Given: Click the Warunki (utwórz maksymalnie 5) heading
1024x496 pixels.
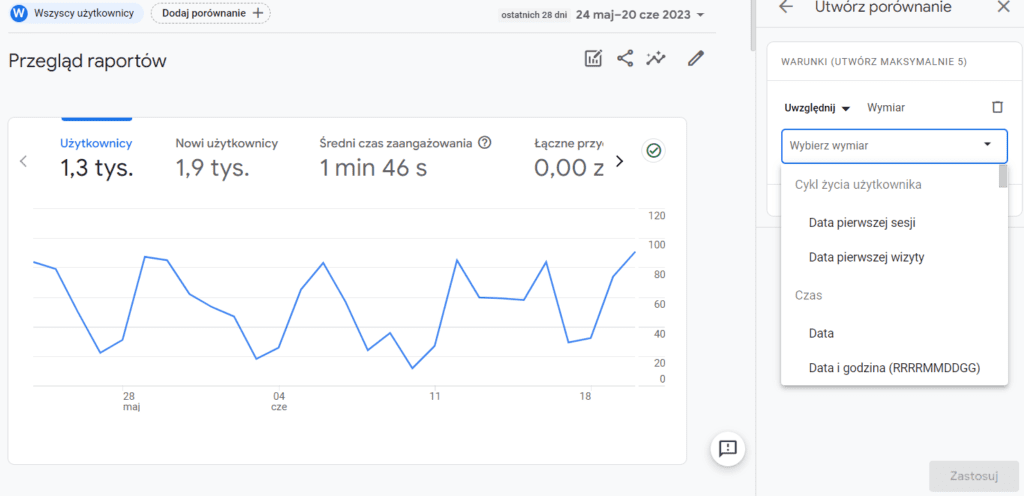Looking at the screenshot, I should point(874,62).
